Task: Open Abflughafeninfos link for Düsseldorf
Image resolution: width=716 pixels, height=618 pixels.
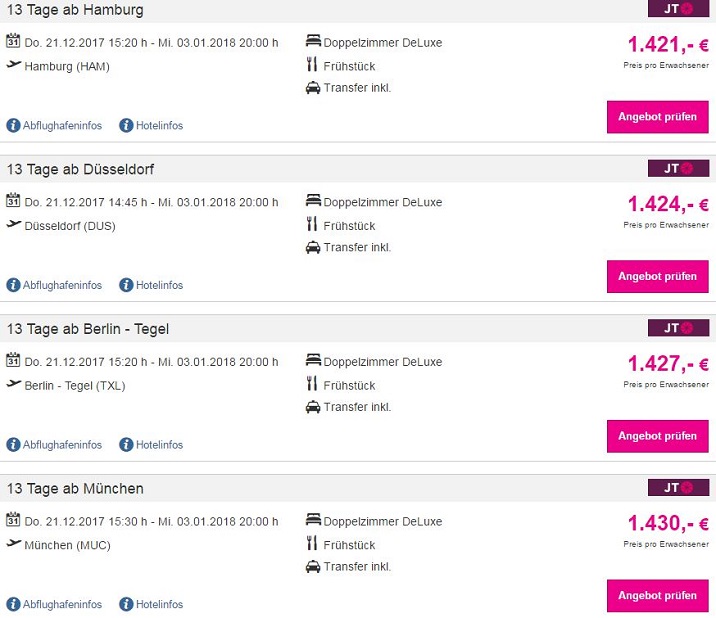Action: 62,285
